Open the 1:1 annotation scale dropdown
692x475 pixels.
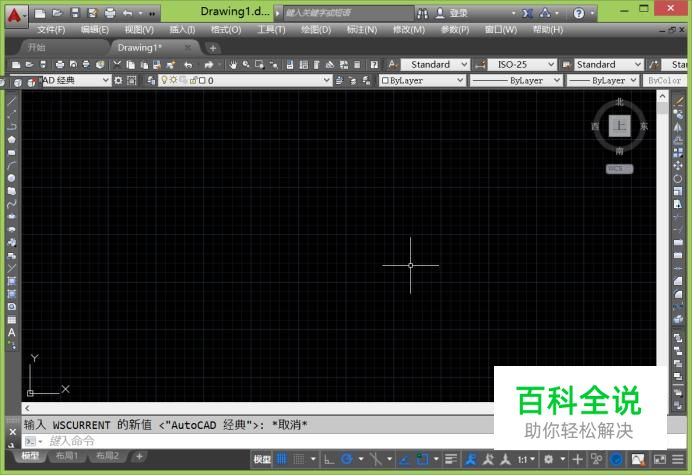point(526,460)
